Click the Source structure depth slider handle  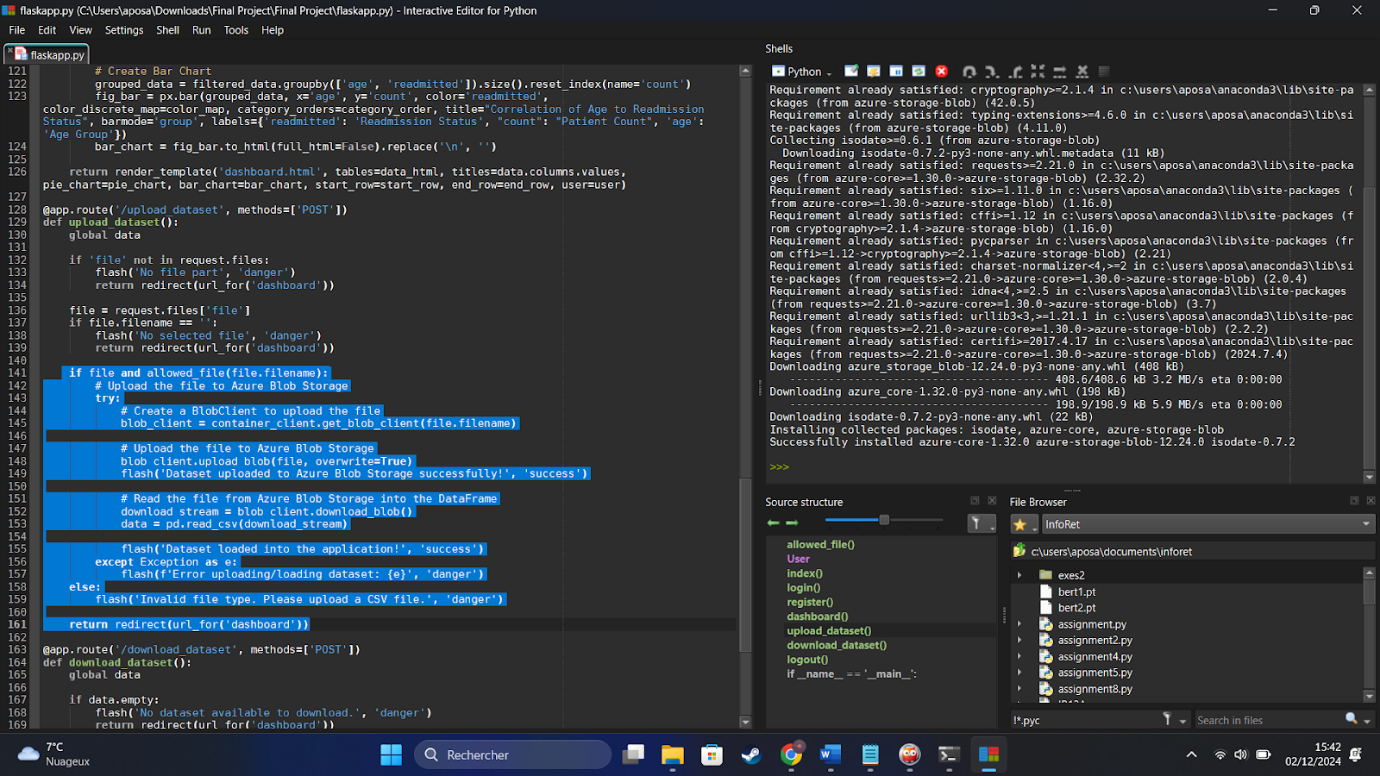click(884, 520)
